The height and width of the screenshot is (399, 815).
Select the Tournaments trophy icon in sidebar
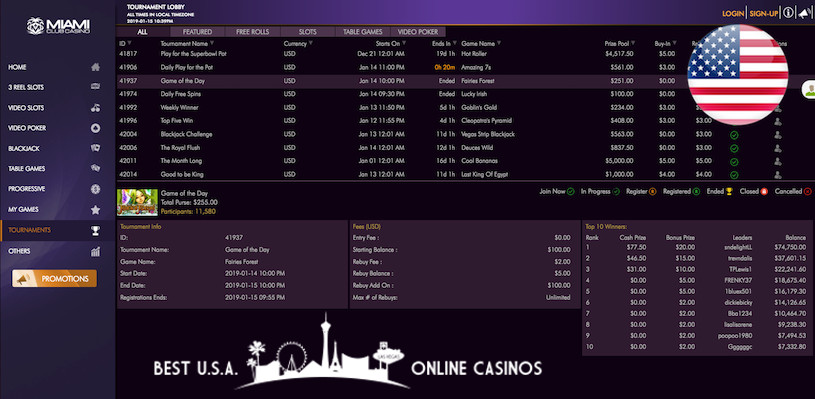pyautogui.click(x=96, y=230)
